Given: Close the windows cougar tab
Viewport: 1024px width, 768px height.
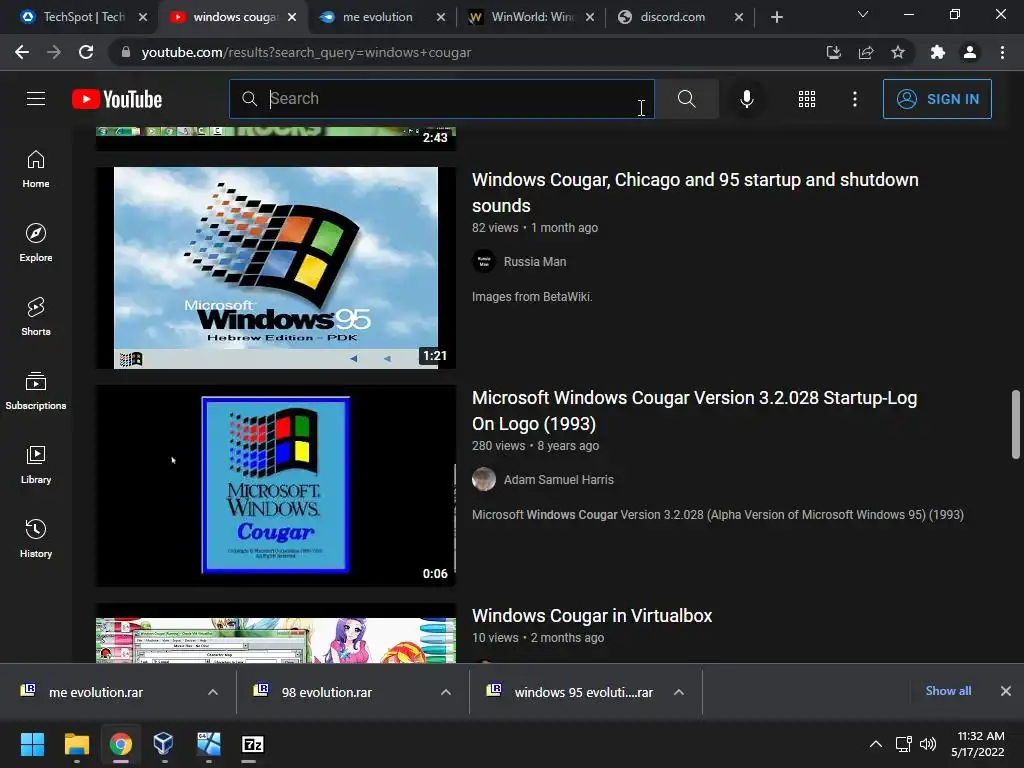Looking at the screenshot, I should [x=292, y=17].
